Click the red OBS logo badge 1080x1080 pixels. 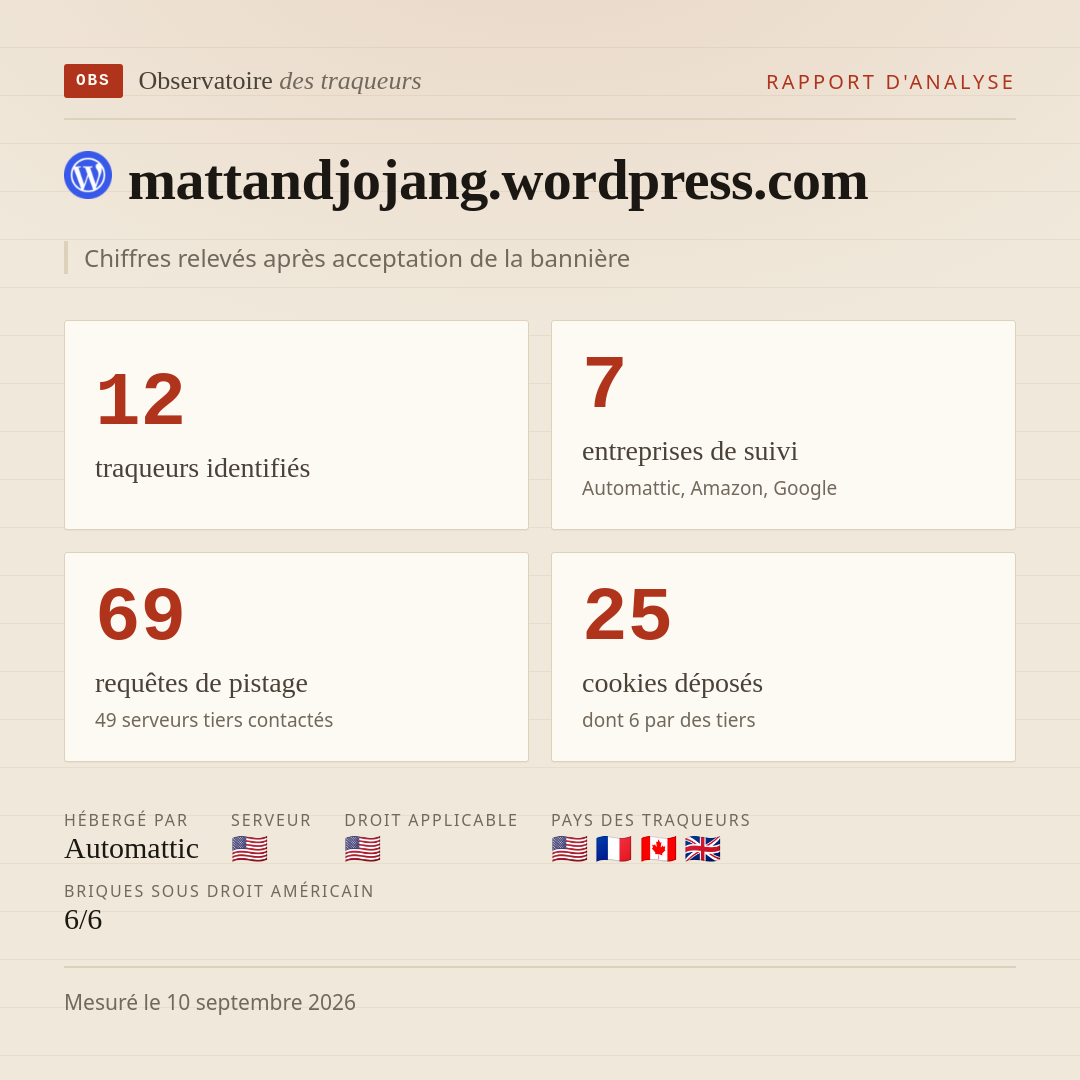coord(93,81)
